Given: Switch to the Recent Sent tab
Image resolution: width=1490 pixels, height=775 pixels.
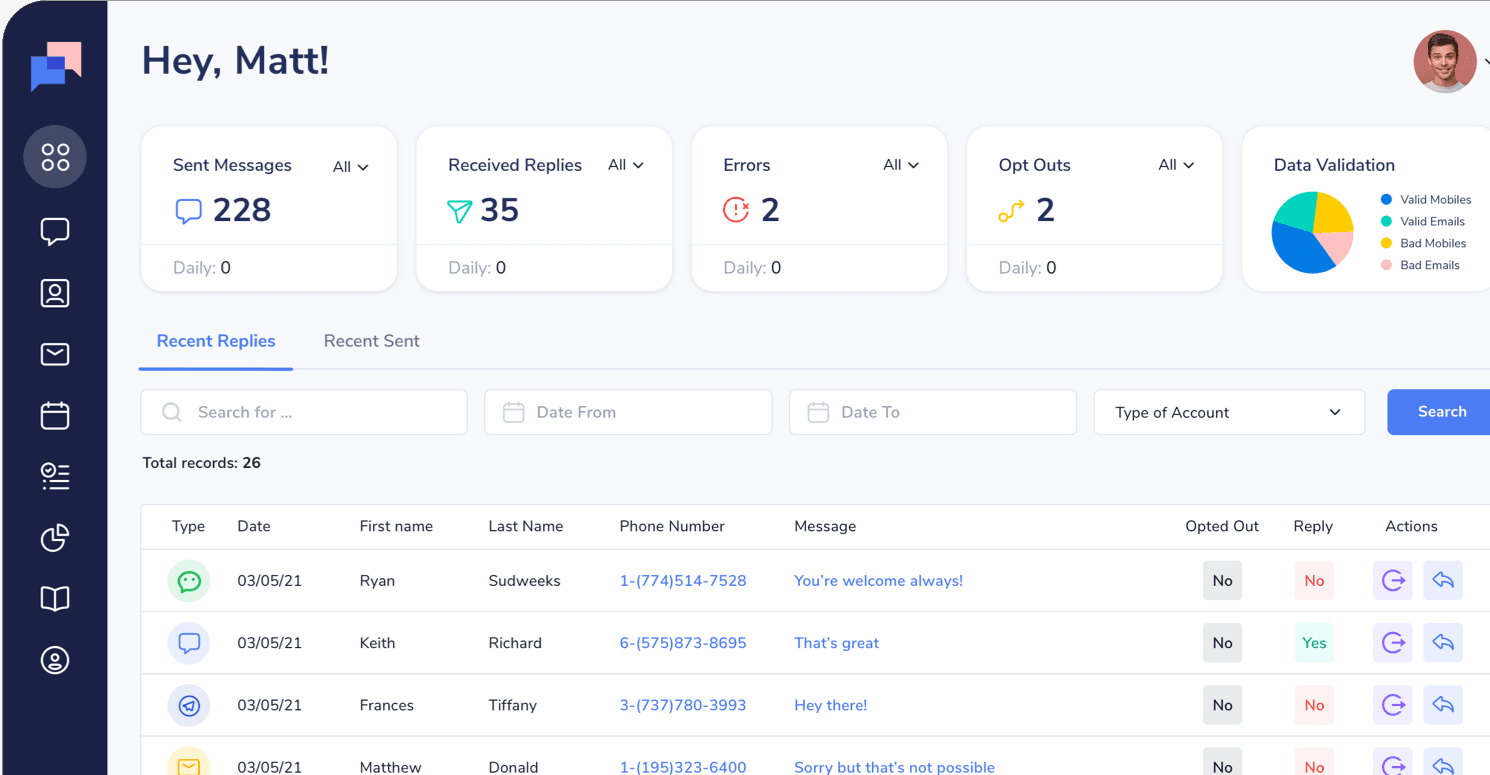Looking at the screenshot, I should click(371, 341).
